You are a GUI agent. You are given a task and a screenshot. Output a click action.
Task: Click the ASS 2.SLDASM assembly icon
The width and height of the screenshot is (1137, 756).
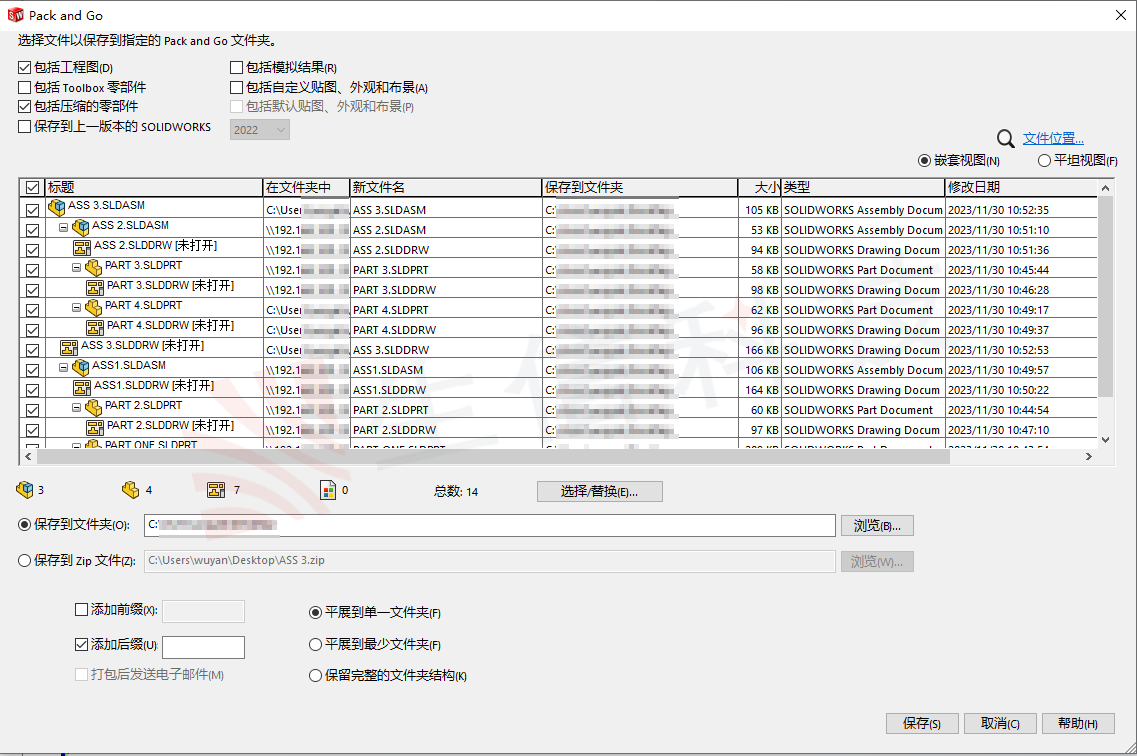[80, 228]
